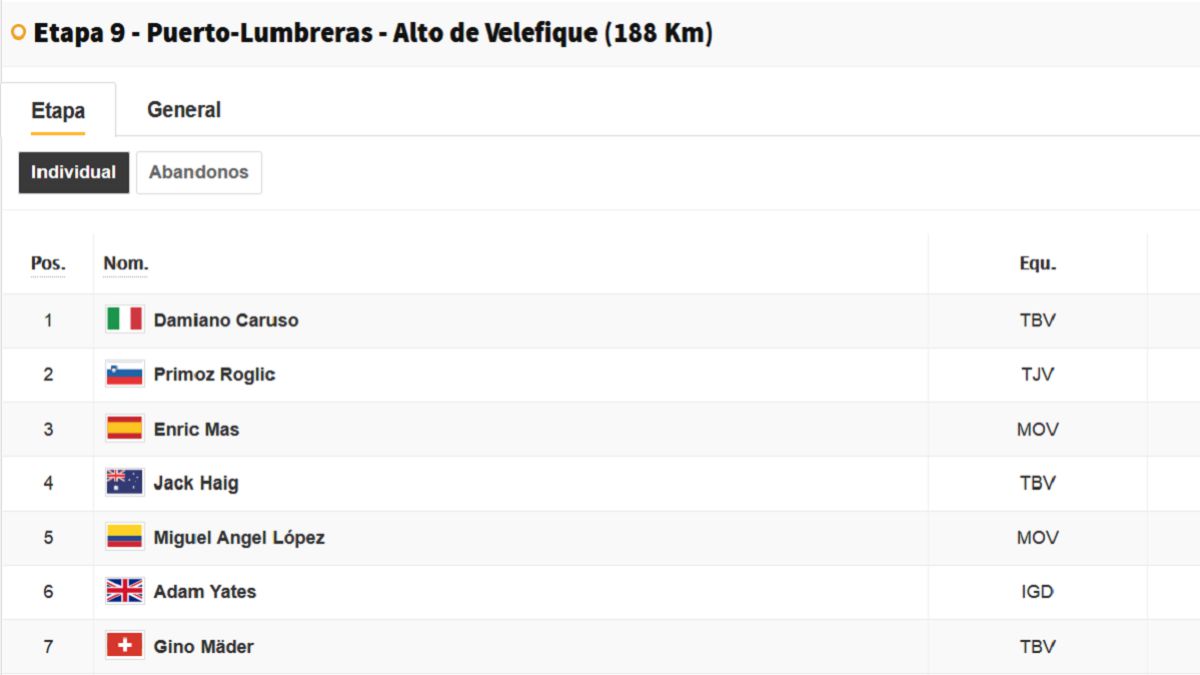Click the Nom. column header
The image size is (1200, 675).
tap(126, 264)
